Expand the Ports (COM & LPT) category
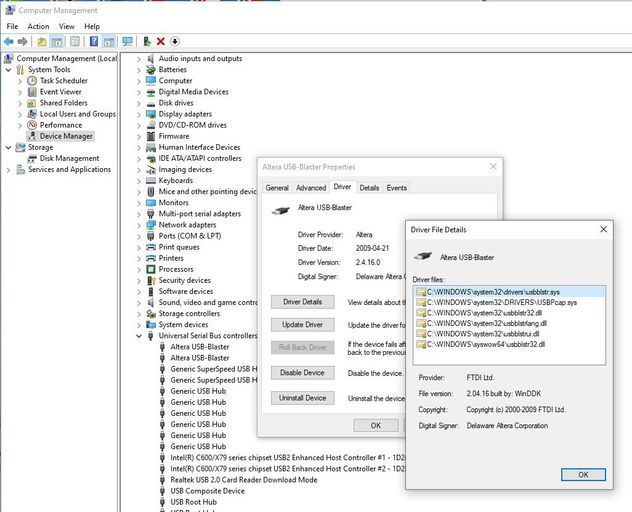Screen dimensions: 632x512 (139, 236)
